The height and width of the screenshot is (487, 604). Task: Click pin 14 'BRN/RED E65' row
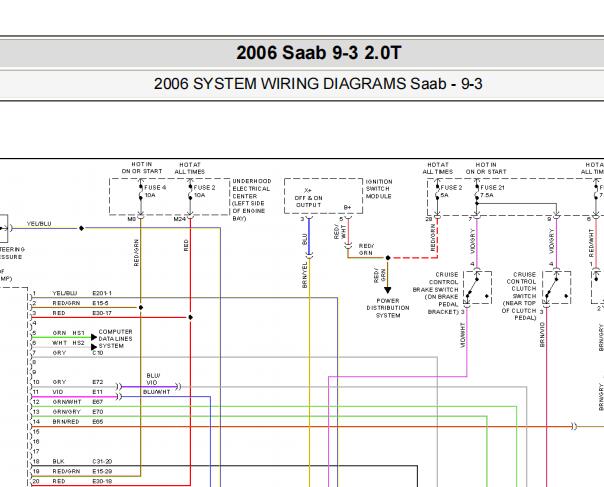pyautogui.click(x=68, y=422)
